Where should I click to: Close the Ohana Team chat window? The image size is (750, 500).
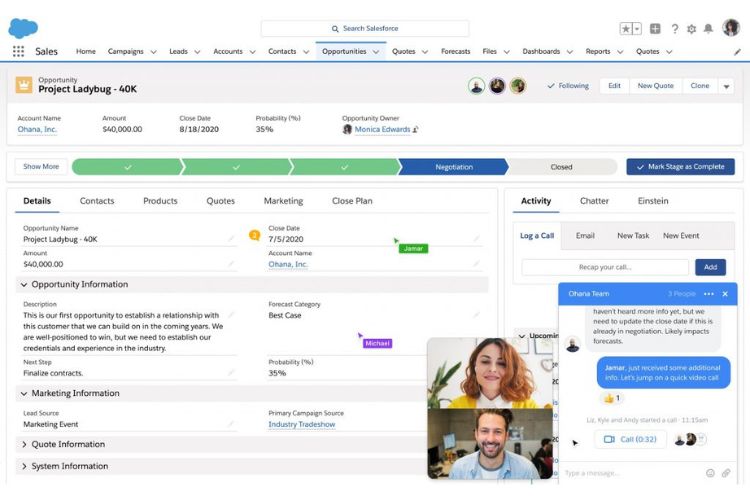(724, 294)
